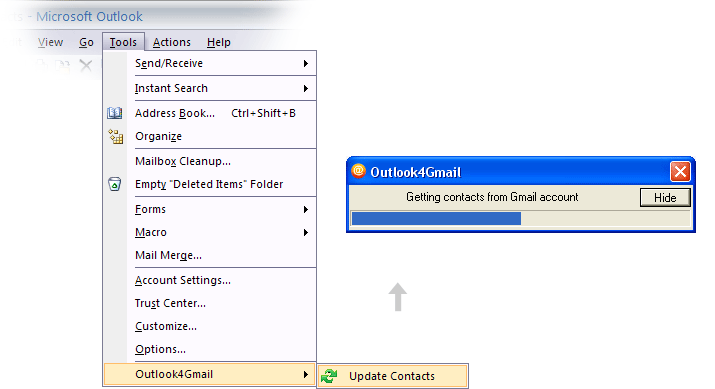715x389 pixels.
Task: Click the Outlook4Gmail dialog title bar
Action: coord(520,172)
